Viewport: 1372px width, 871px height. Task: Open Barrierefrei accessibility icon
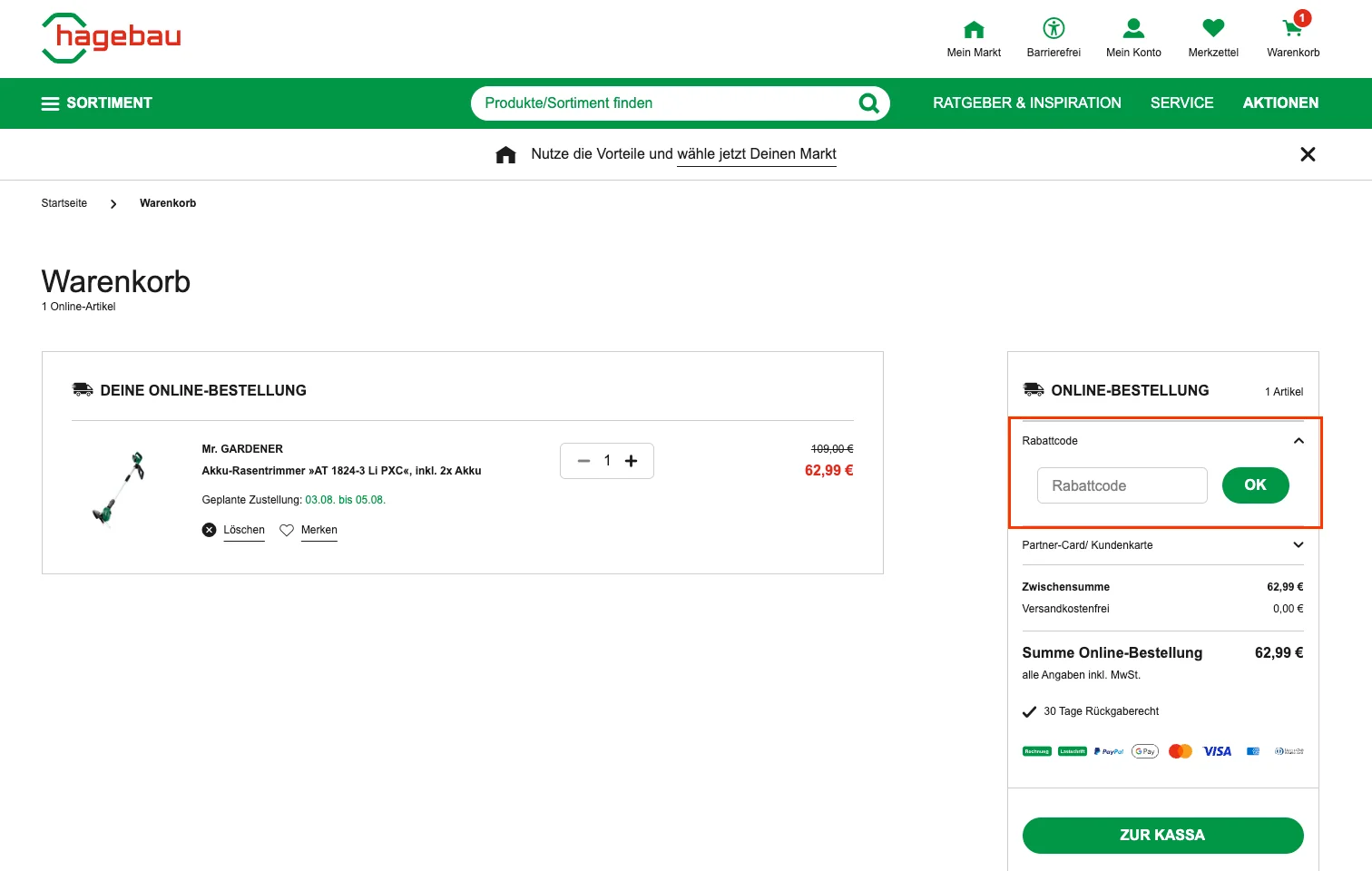[1053, 28]
